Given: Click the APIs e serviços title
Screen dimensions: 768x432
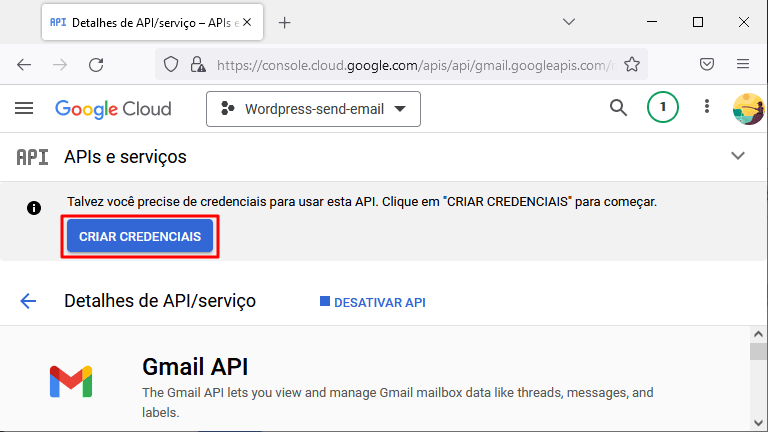Looking at the screenshot, I should (x=125, y=157).
